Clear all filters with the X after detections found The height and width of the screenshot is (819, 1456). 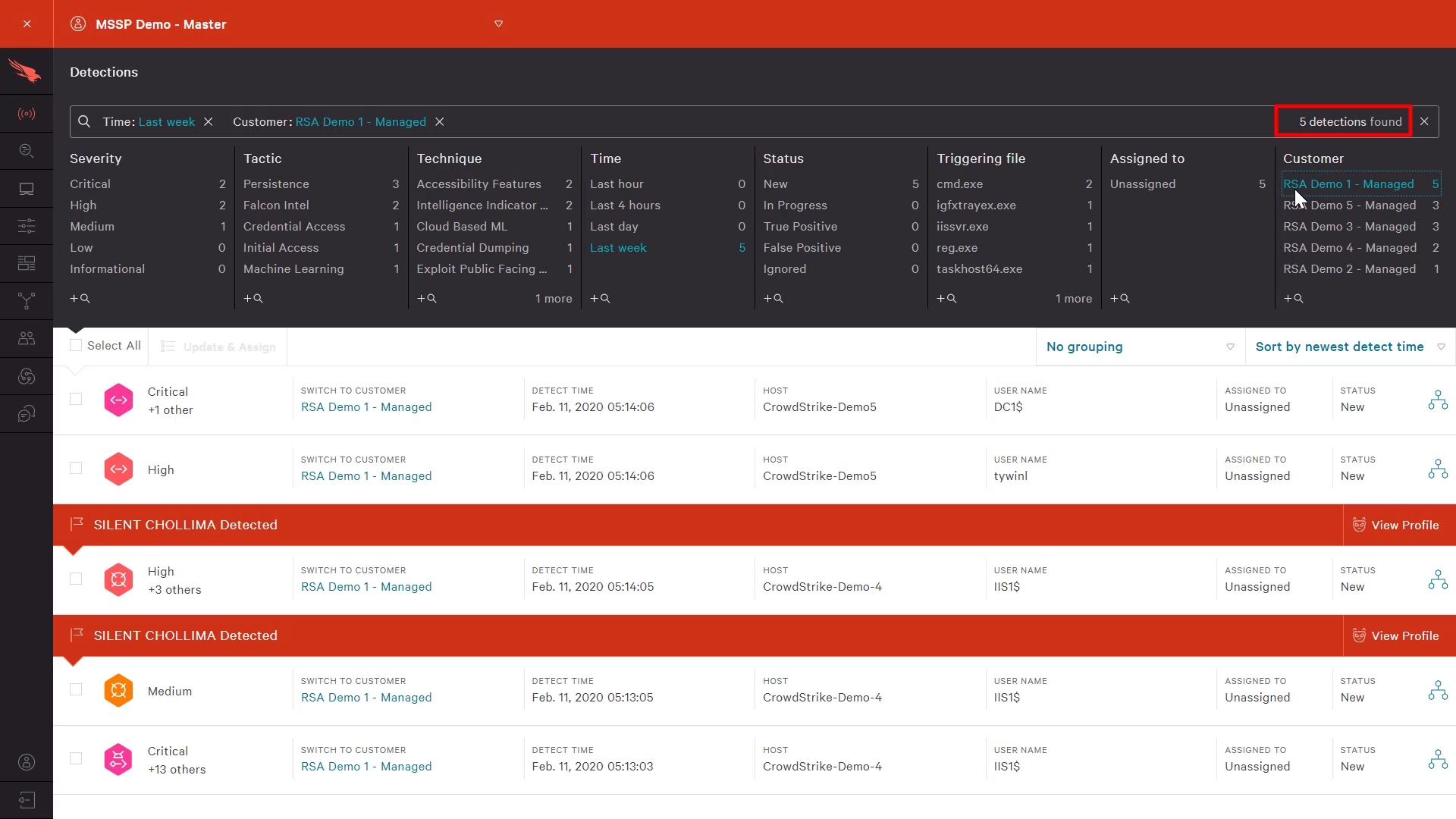tap(1424, 121)
